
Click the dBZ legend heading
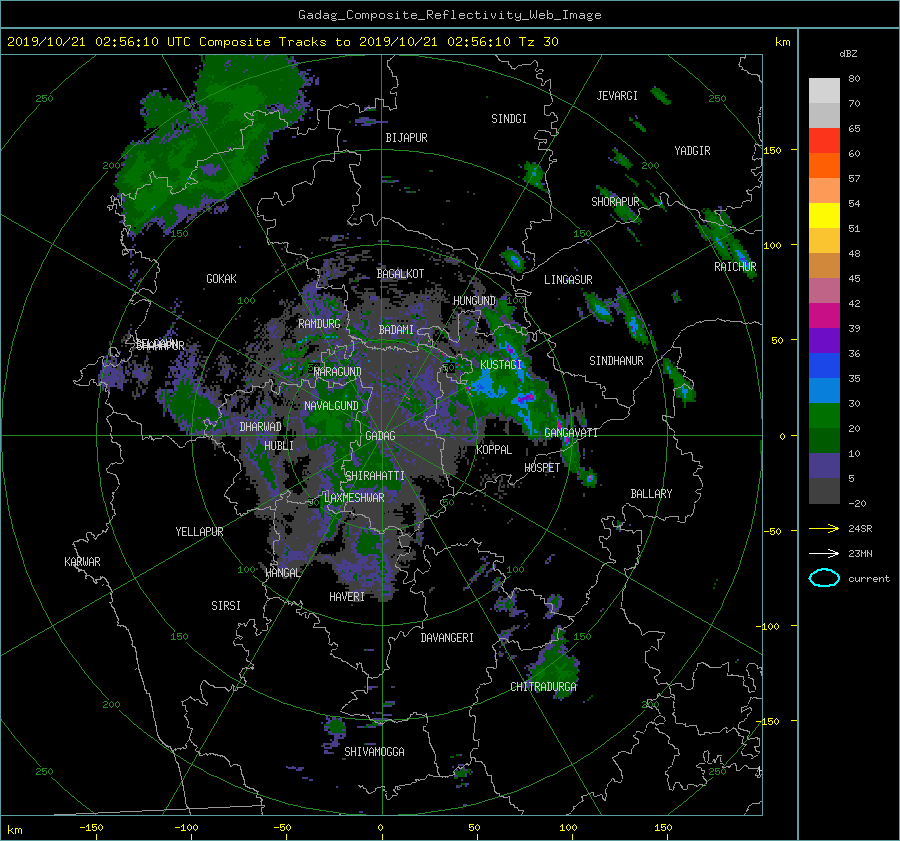(848, 54)
